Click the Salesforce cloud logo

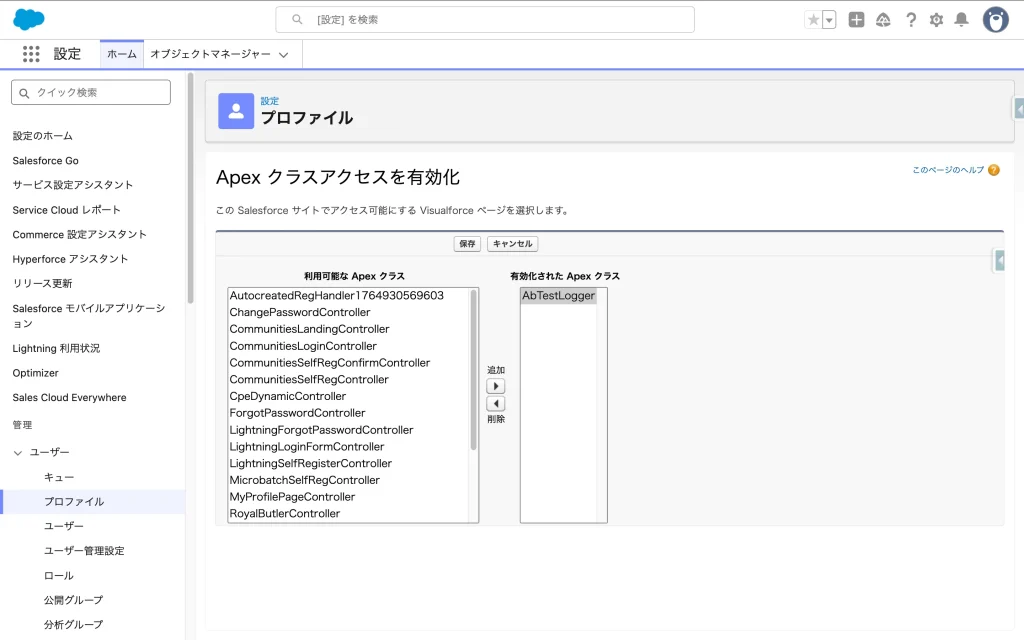(29, 19)
